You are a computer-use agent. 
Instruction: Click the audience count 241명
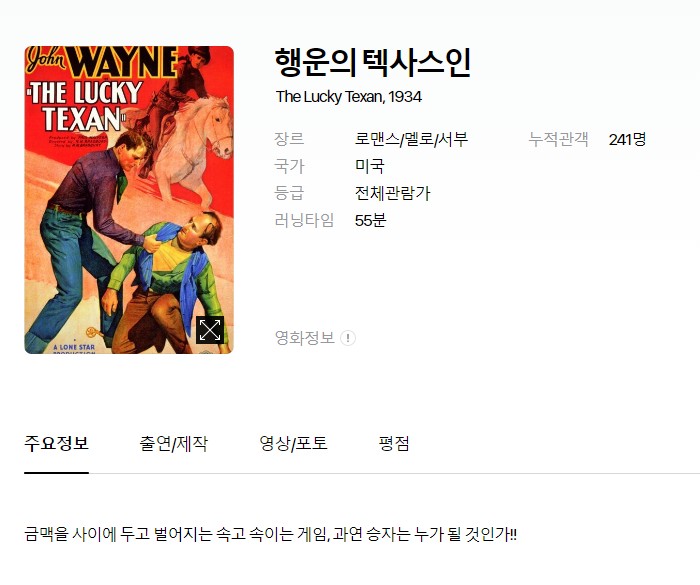click(627, 139)
